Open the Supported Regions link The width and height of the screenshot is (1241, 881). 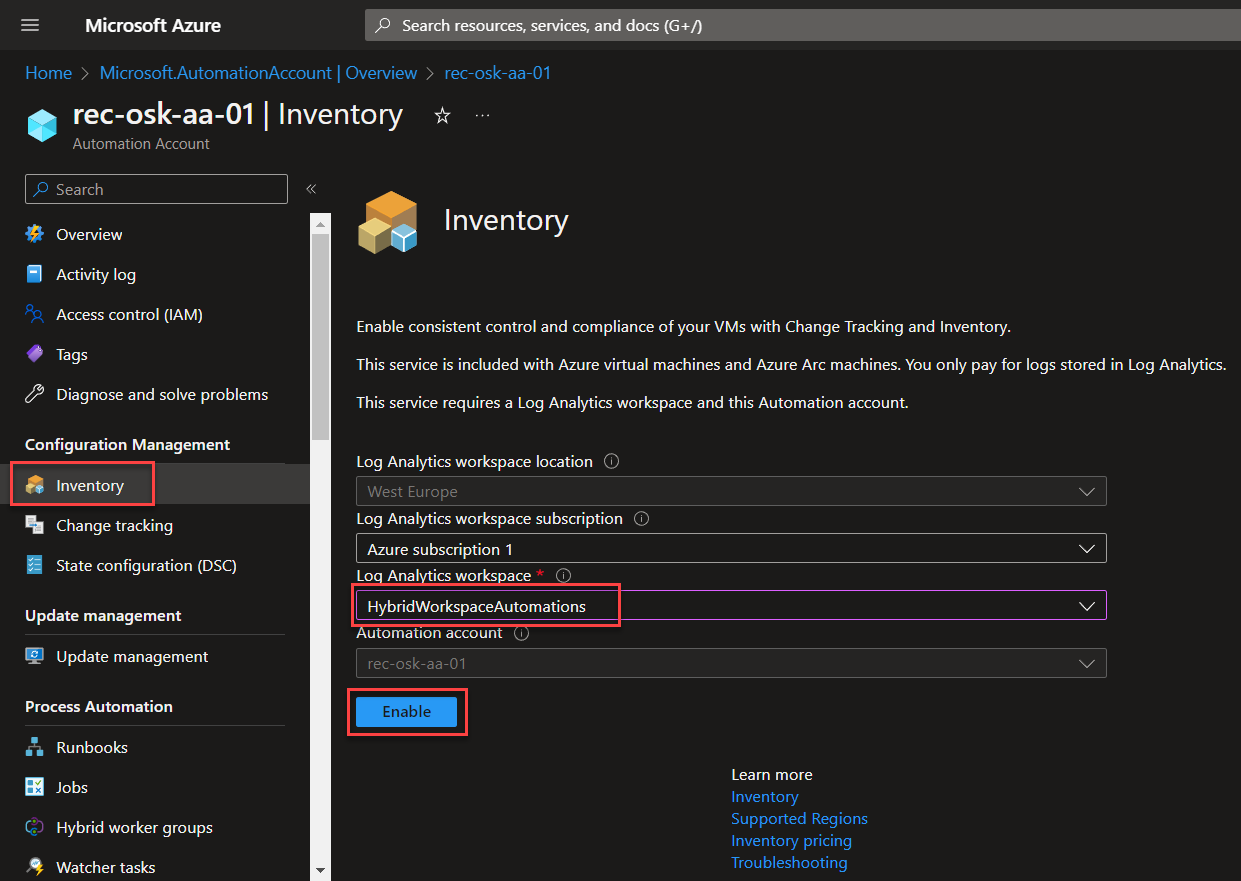799,818
